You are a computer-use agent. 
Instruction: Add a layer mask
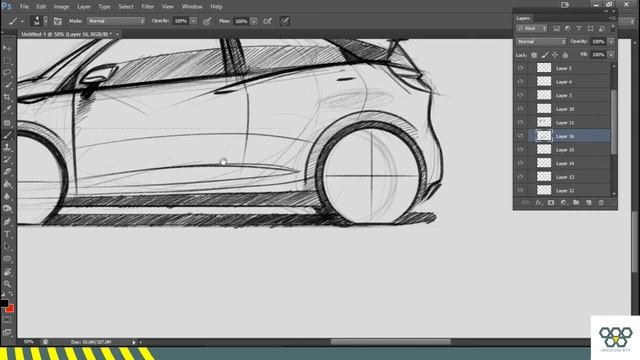coord(551,202)
